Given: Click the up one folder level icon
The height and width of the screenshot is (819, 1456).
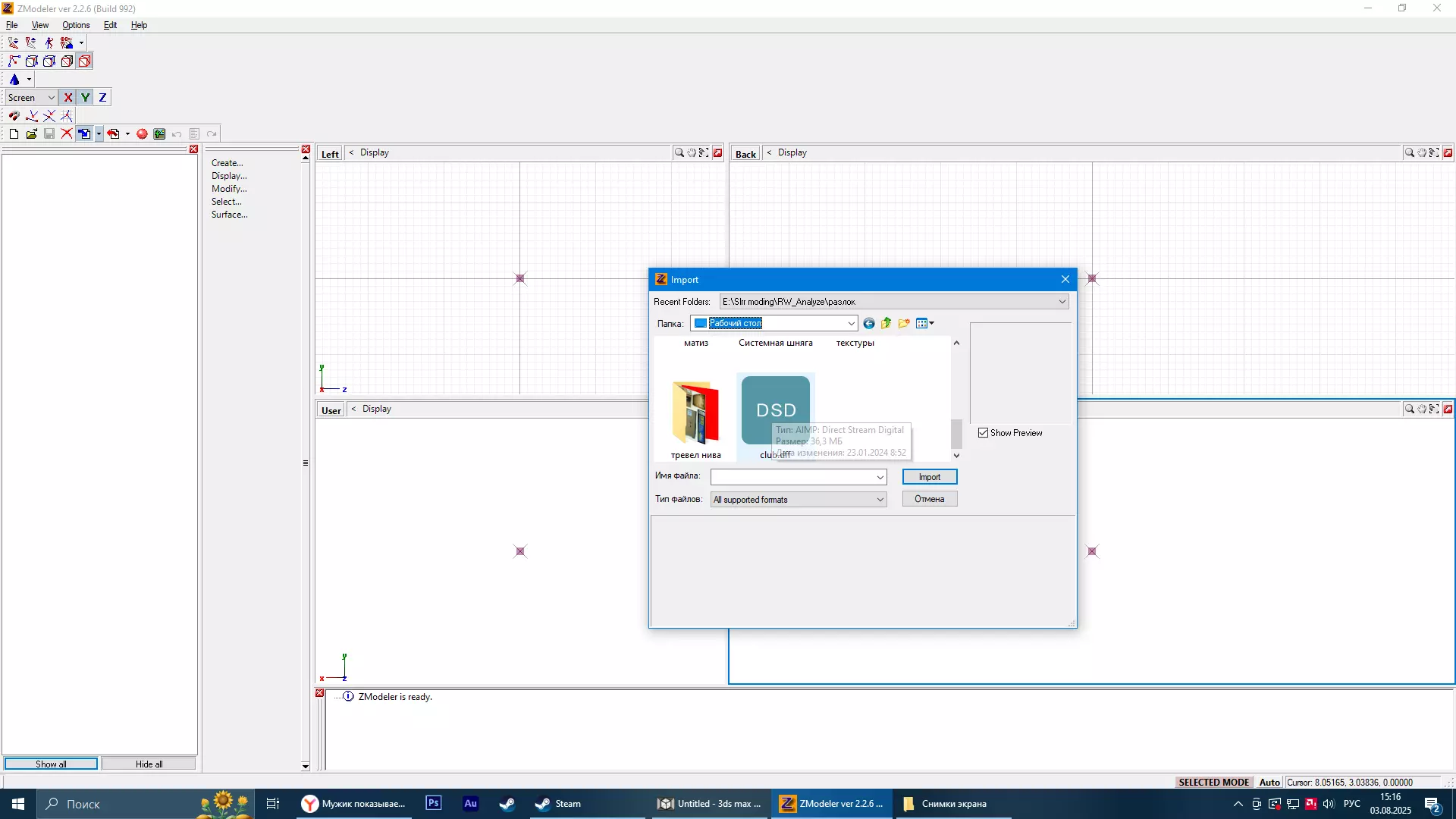Looking at the screenshot, I should (x=886, y=324).
